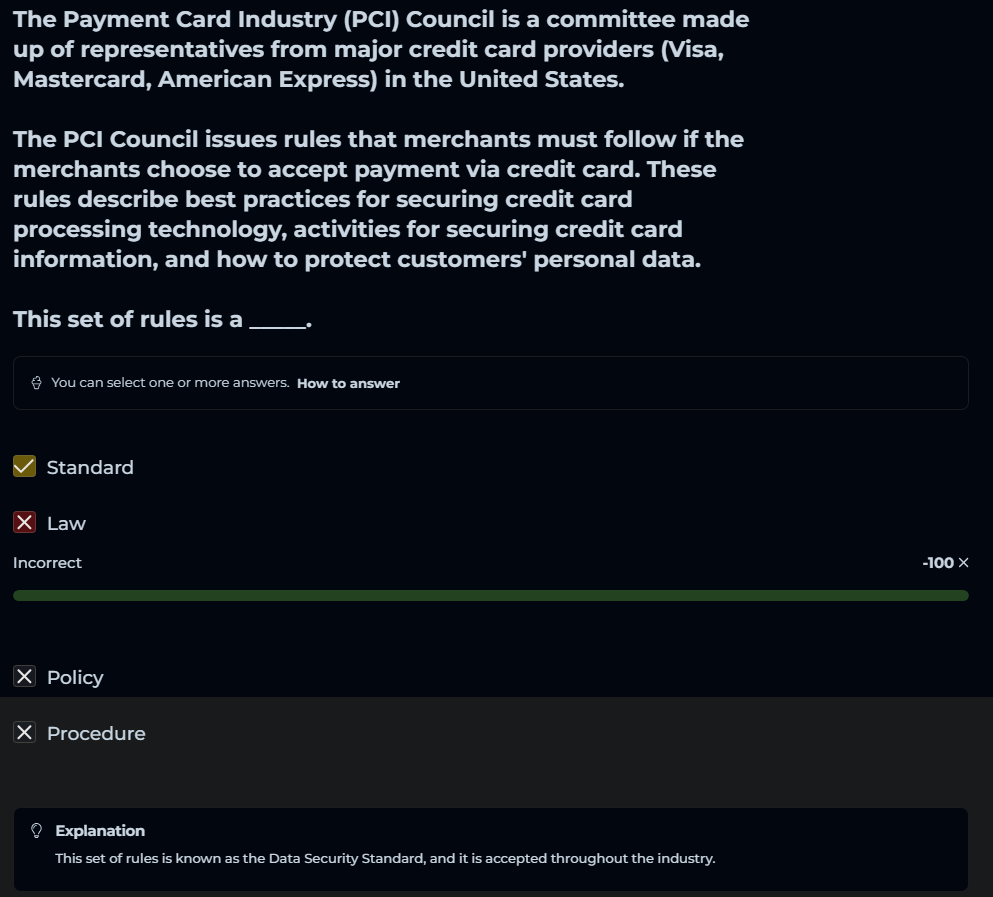
Task: Click the lightbulb icon in the answer hint
Action: pos(36,383)
